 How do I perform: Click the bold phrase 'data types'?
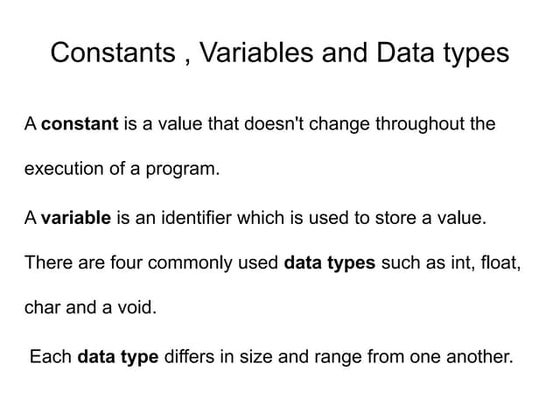329,264
